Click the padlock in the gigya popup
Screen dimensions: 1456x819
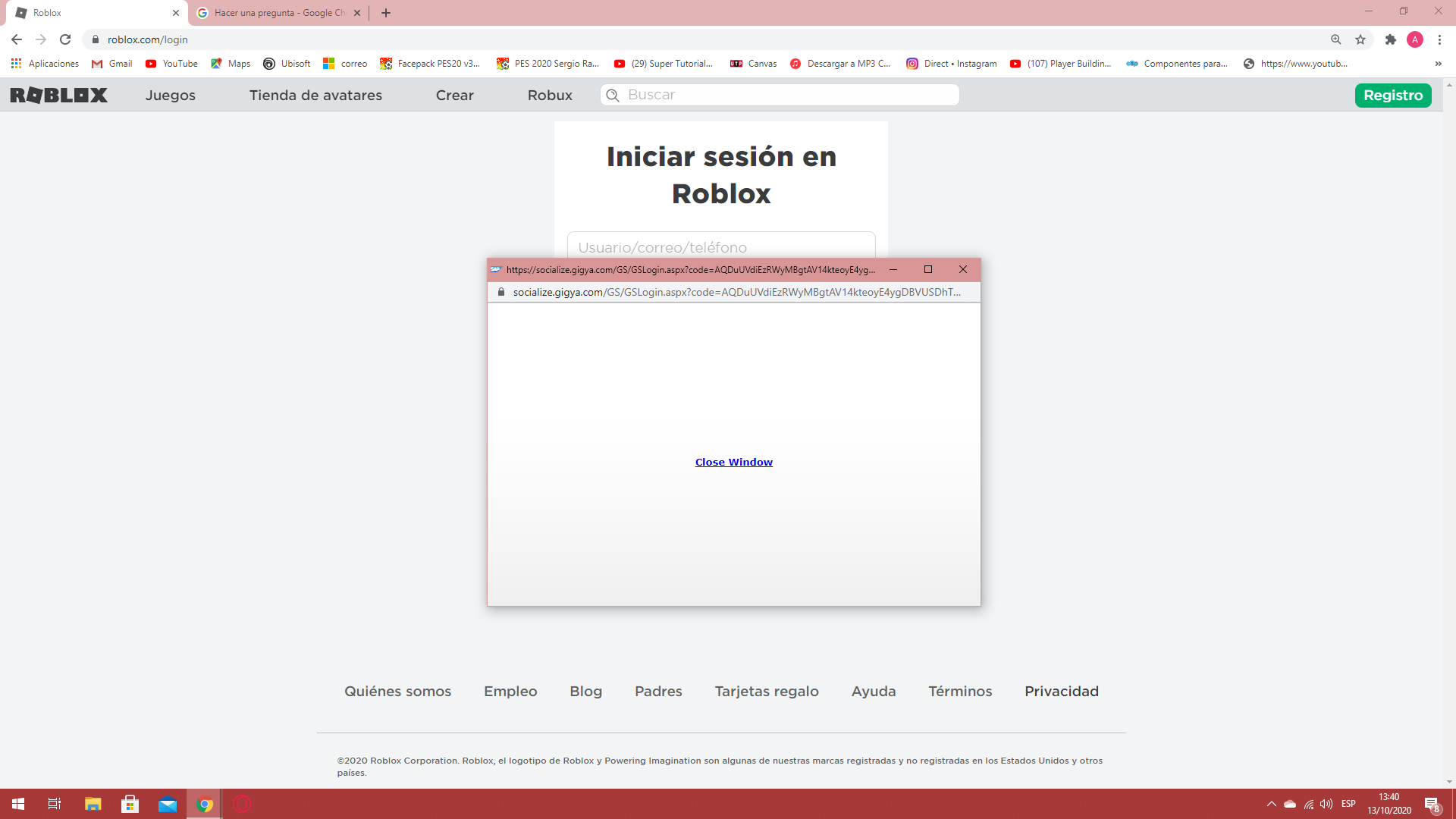click(501, 292)
